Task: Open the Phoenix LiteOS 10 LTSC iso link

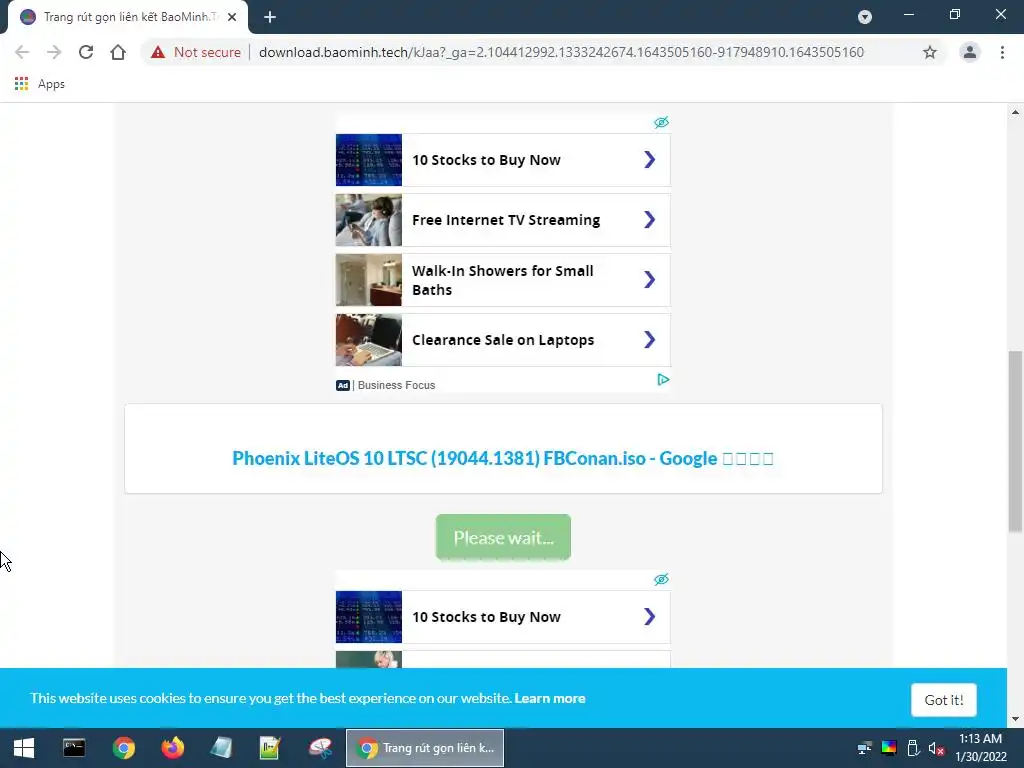Action: pos(503,458)
